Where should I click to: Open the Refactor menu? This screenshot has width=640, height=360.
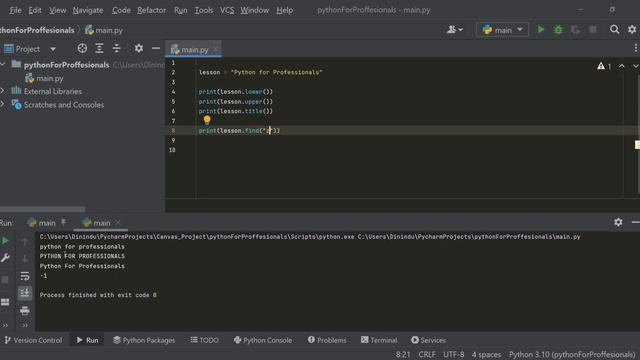[x=151, y=10]
